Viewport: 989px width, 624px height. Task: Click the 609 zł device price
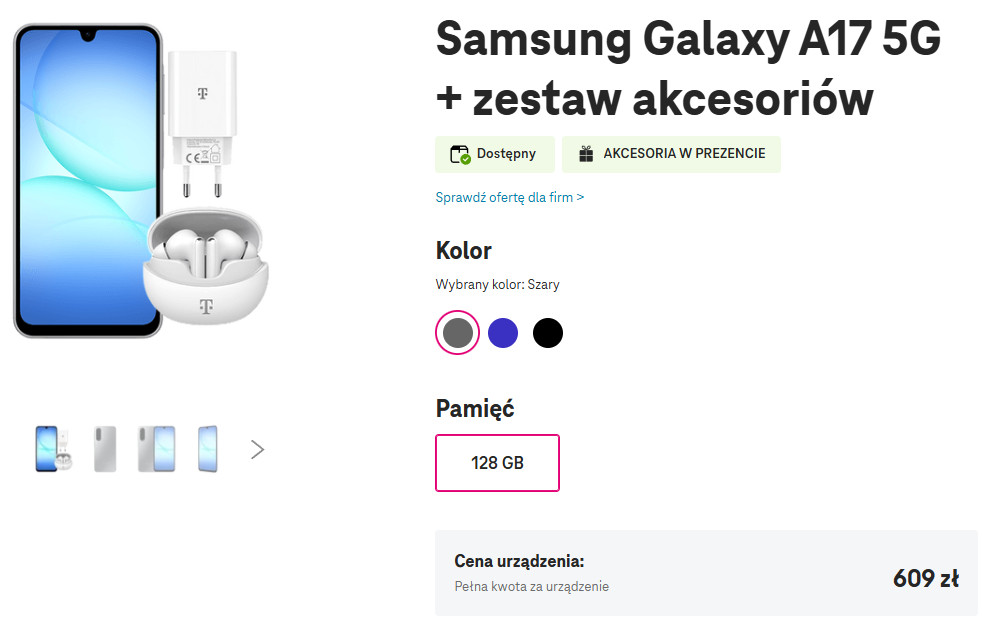click(x=925, y=578)
